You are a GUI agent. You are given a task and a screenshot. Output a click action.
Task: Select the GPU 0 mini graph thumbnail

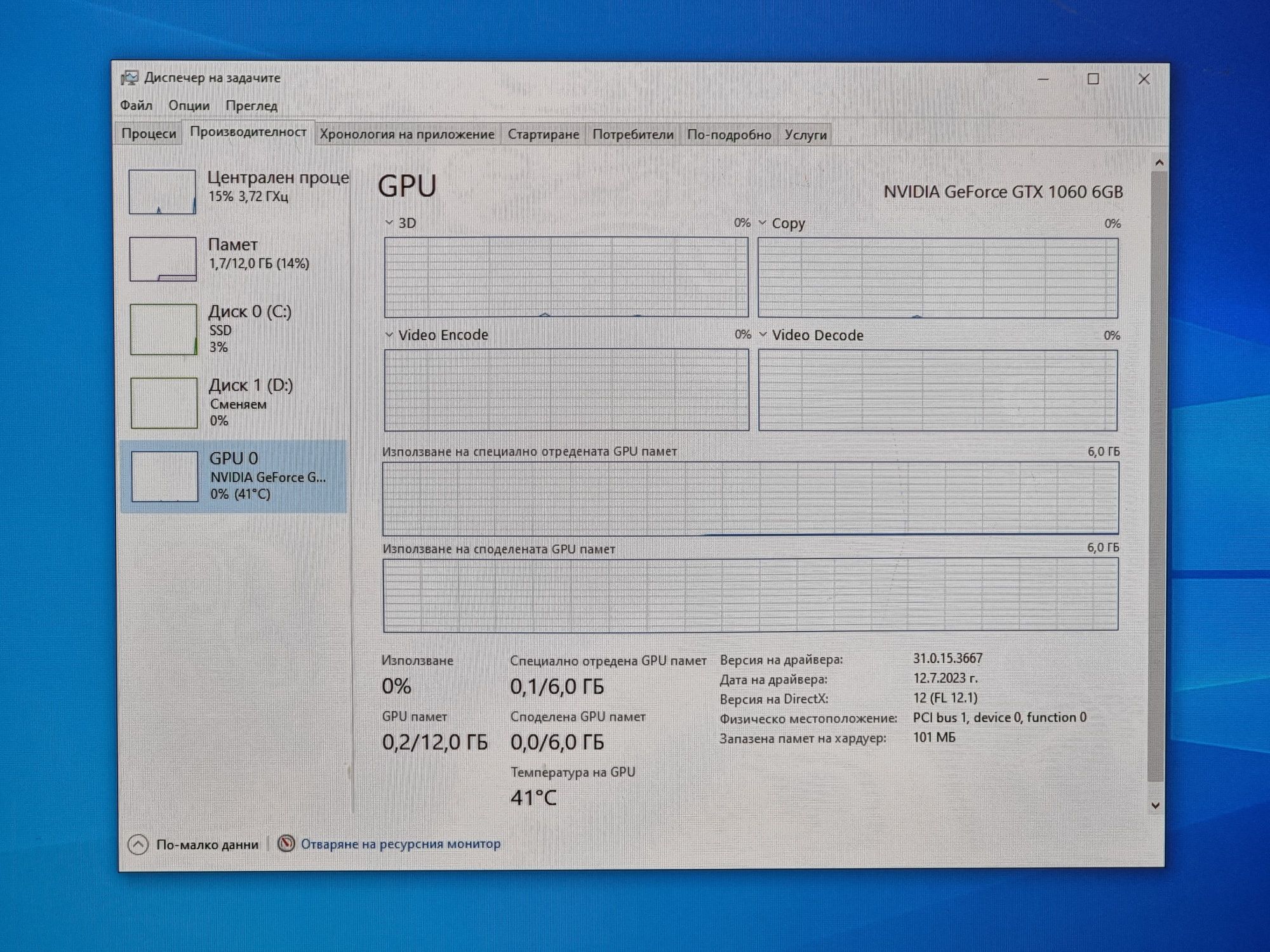(x=164, y=476)
